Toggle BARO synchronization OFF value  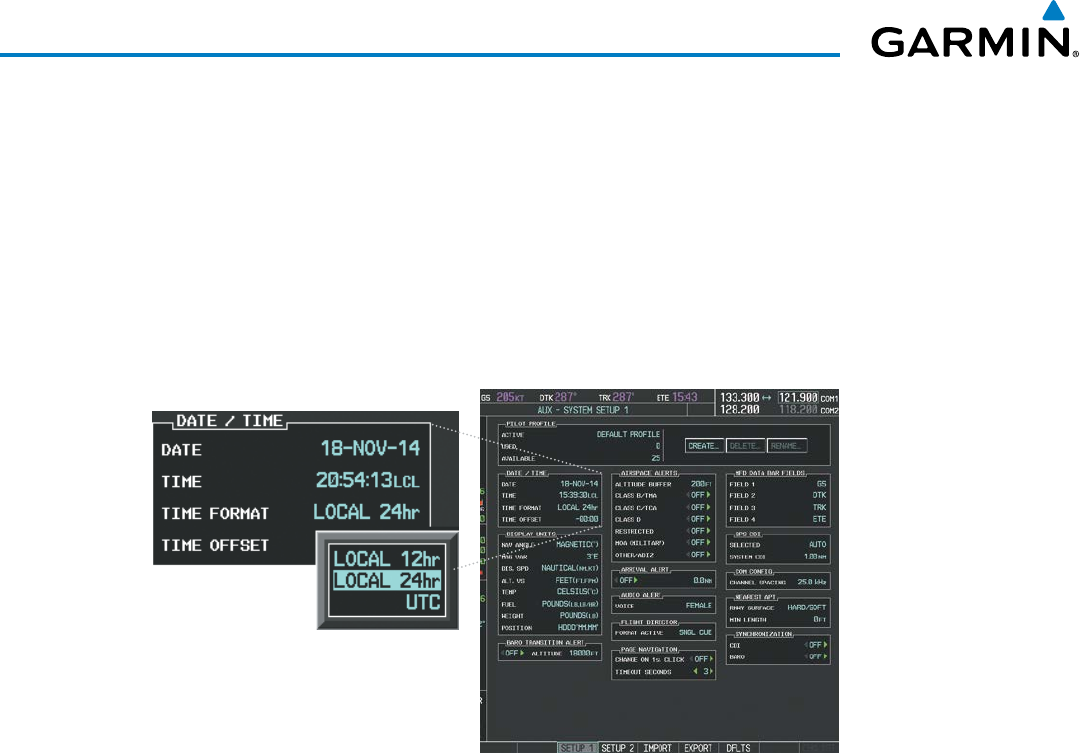(816, 657)
